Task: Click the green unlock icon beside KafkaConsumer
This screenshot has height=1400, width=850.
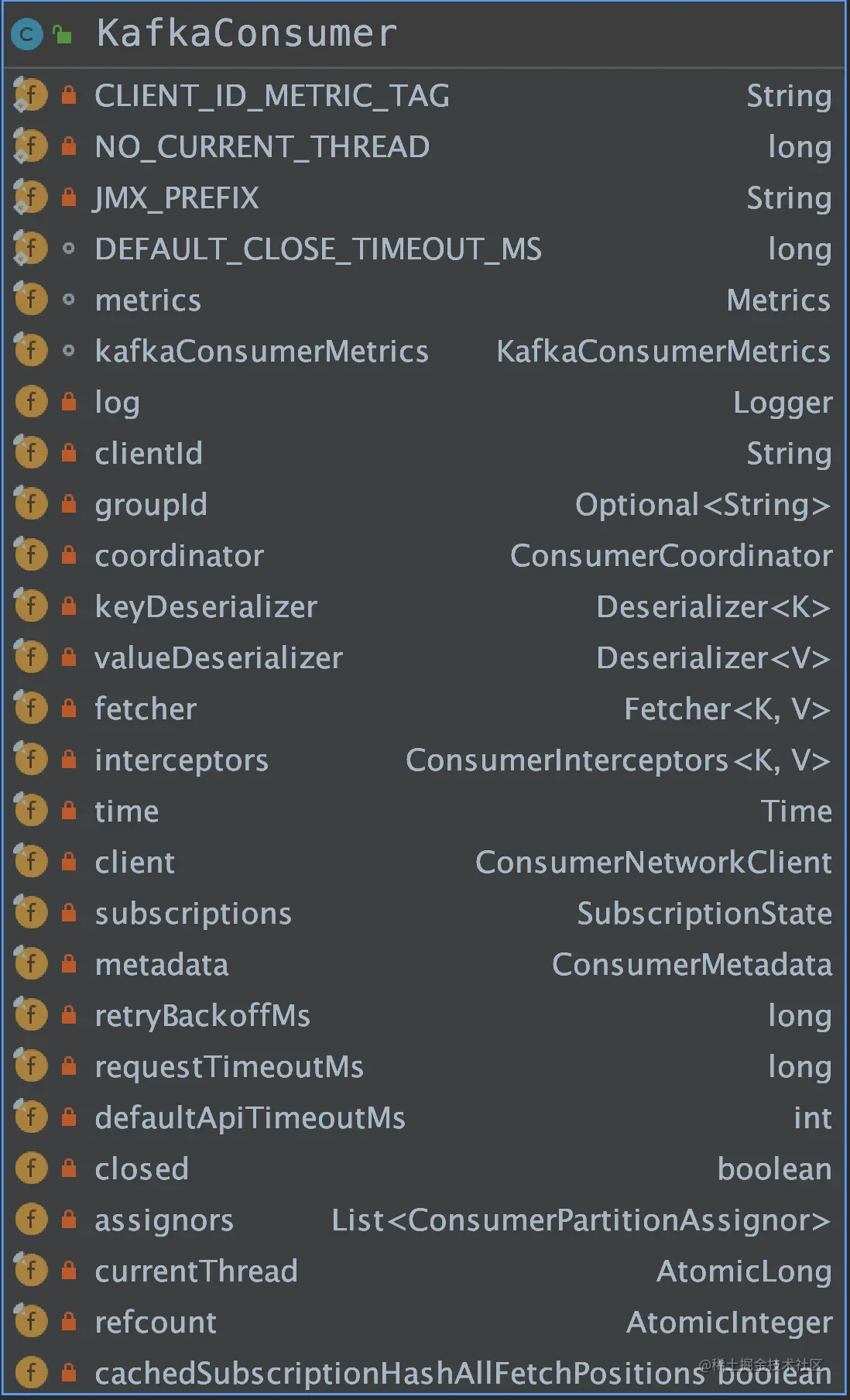Action: coord(62,34)
